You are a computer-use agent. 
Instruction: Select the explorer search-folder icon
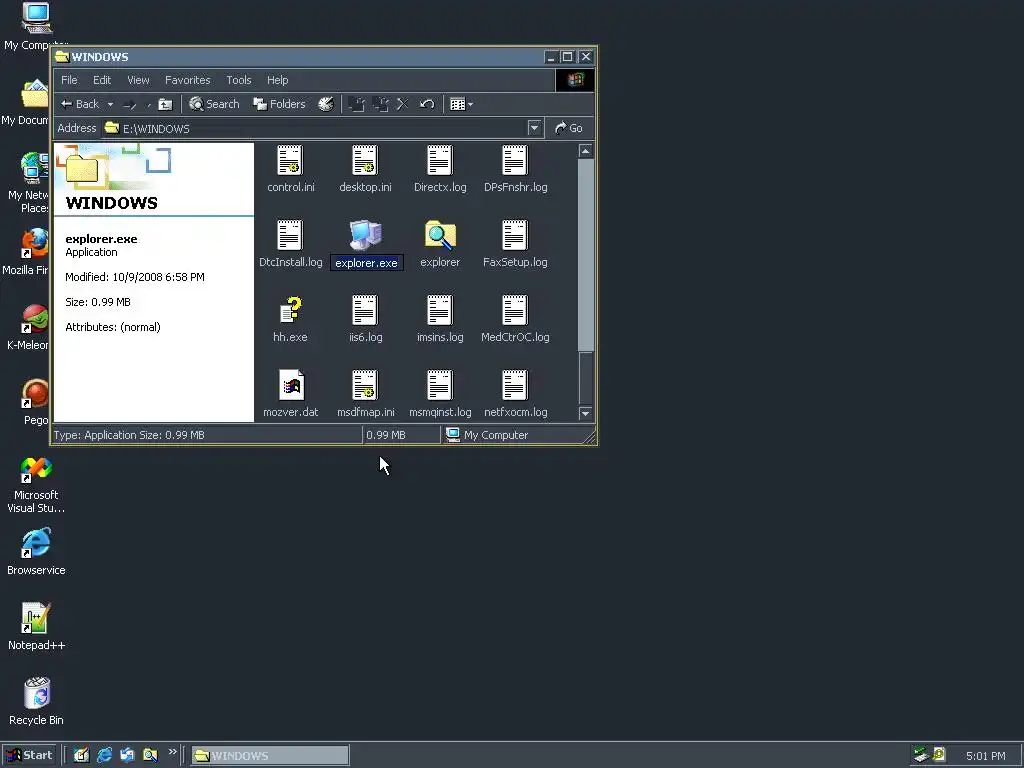[x=440, y=236]
